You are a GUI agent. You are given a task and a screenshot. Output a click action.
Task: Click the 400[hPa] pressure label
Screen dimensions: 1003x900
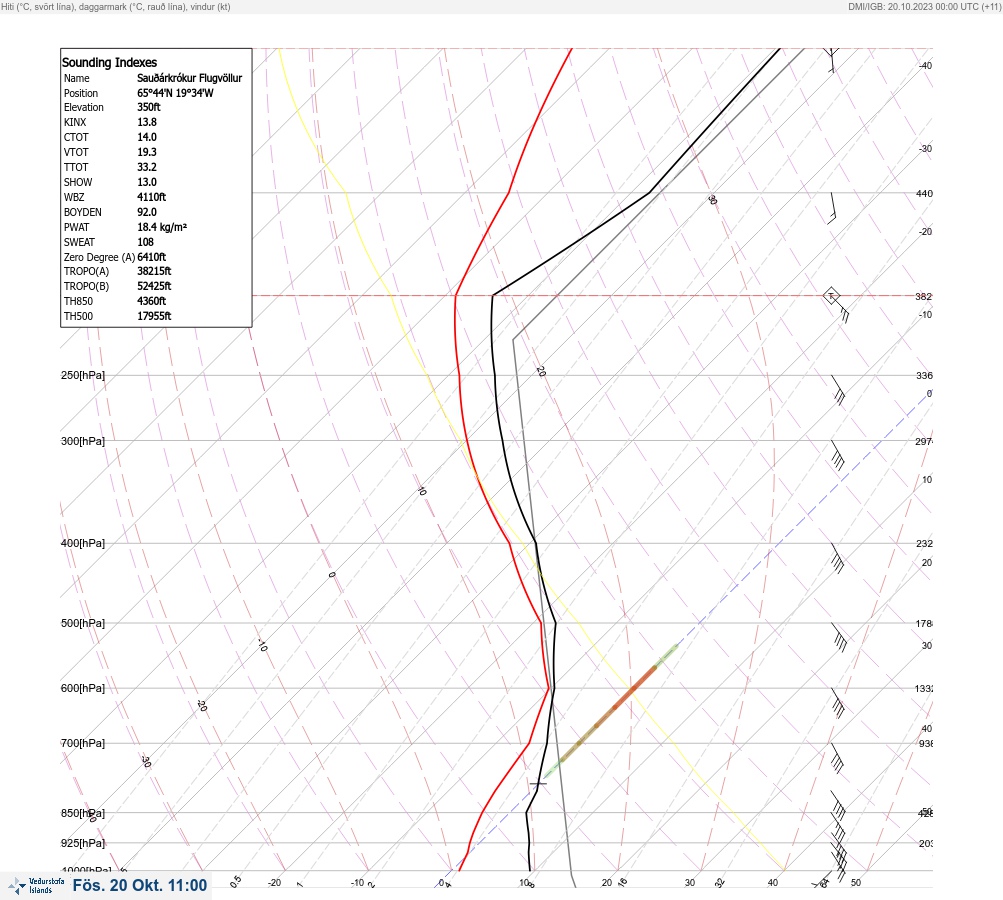(x=83, y=543)
